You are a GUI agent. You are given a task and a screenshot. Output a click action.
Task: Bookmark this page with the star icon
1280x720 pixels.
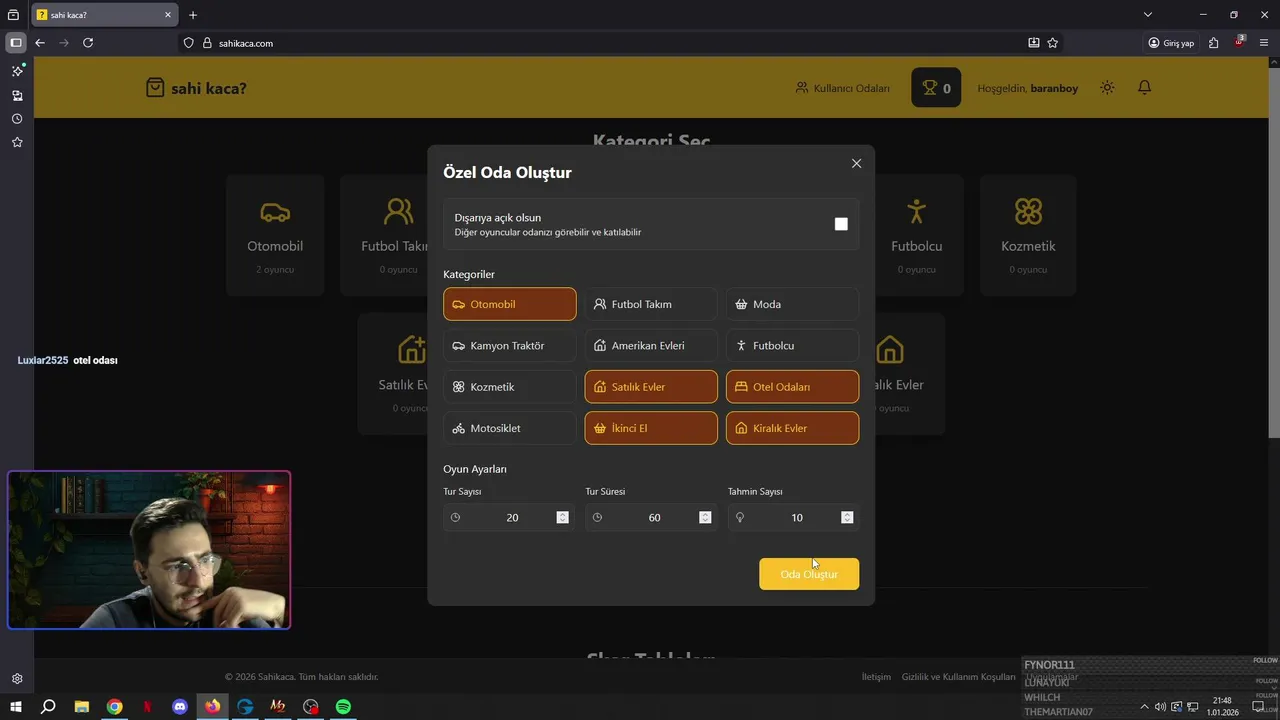coord(1053,43)
